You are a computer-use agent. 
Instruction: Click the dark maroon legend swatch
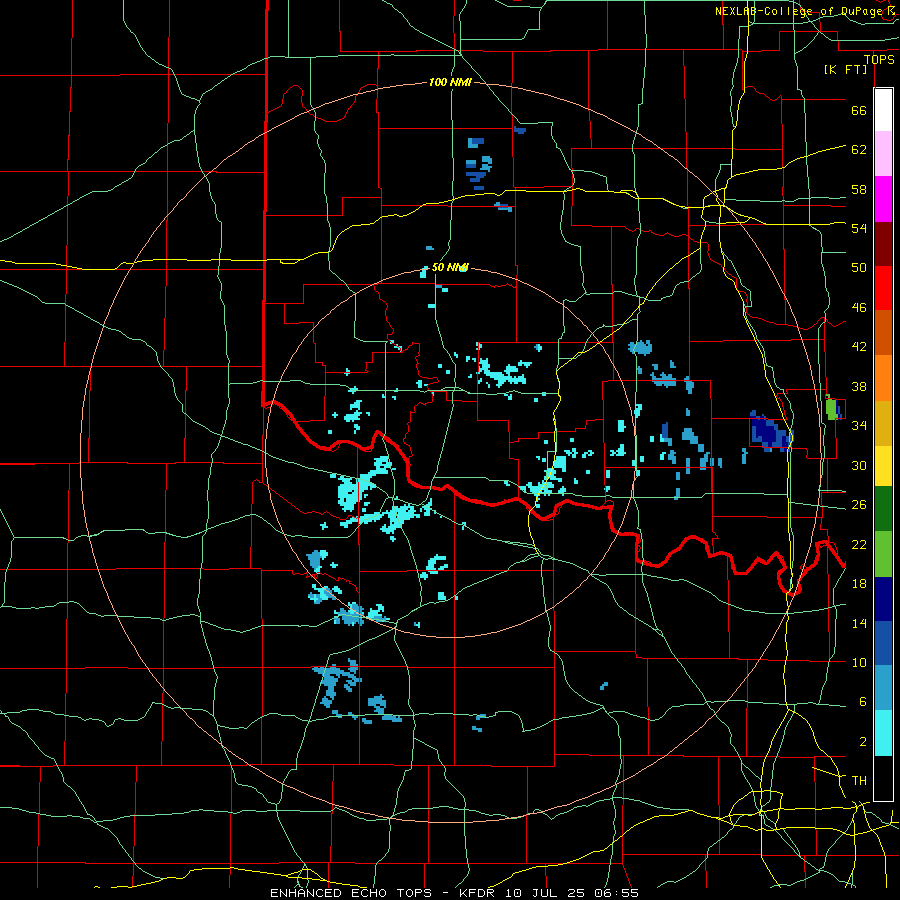(x=883, y=244)
